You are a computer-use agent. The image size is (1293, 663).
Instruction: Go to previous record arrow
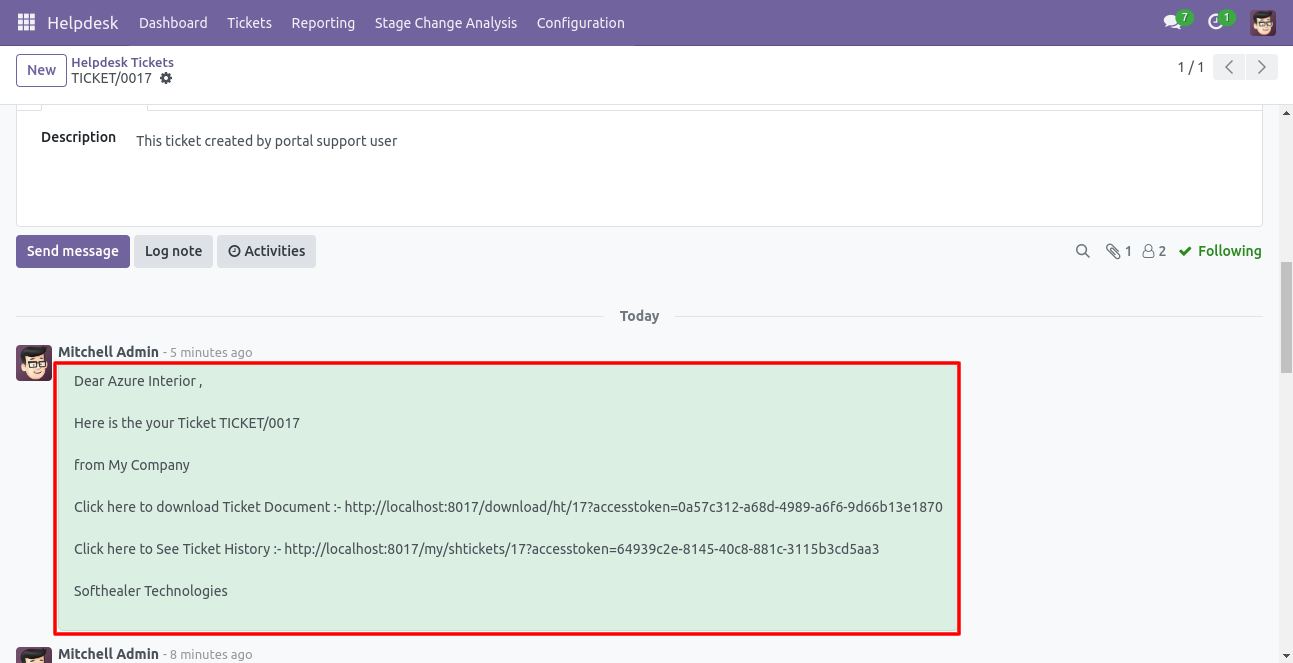[1229, 67]
